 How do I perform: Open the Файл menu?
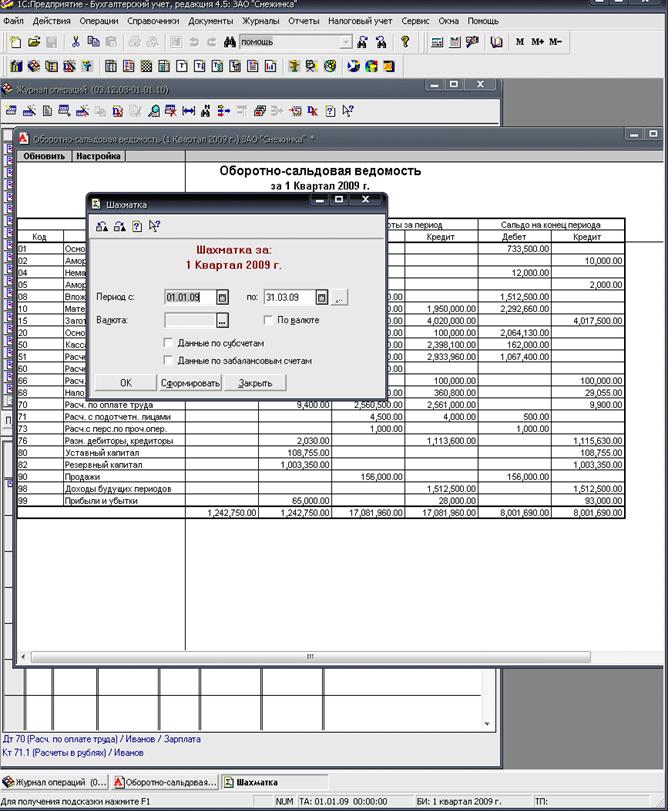click(13, 21)
